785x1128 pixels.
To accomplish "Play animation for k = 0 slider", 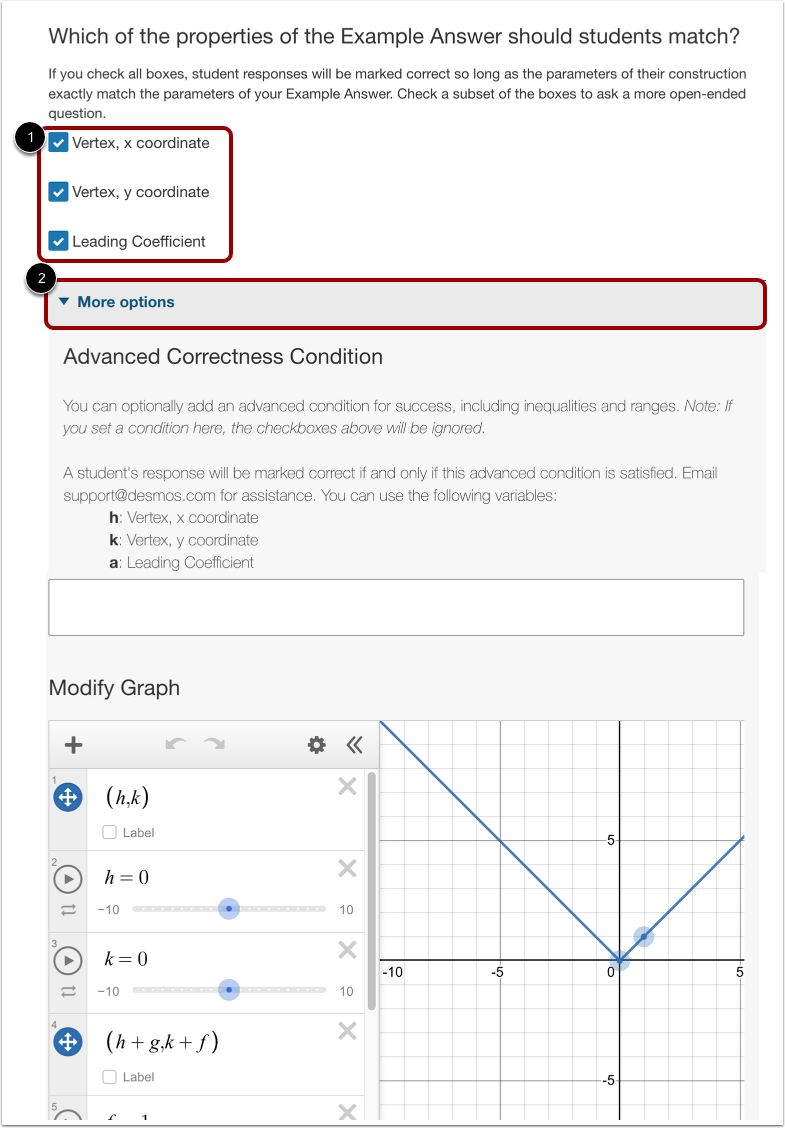I will (x=68, y=960).
